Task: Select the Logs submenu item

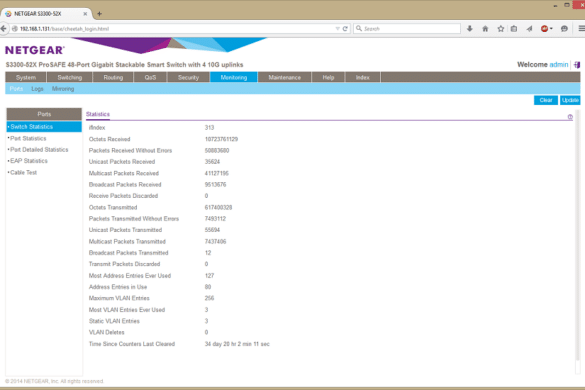Action: (37, 89)
